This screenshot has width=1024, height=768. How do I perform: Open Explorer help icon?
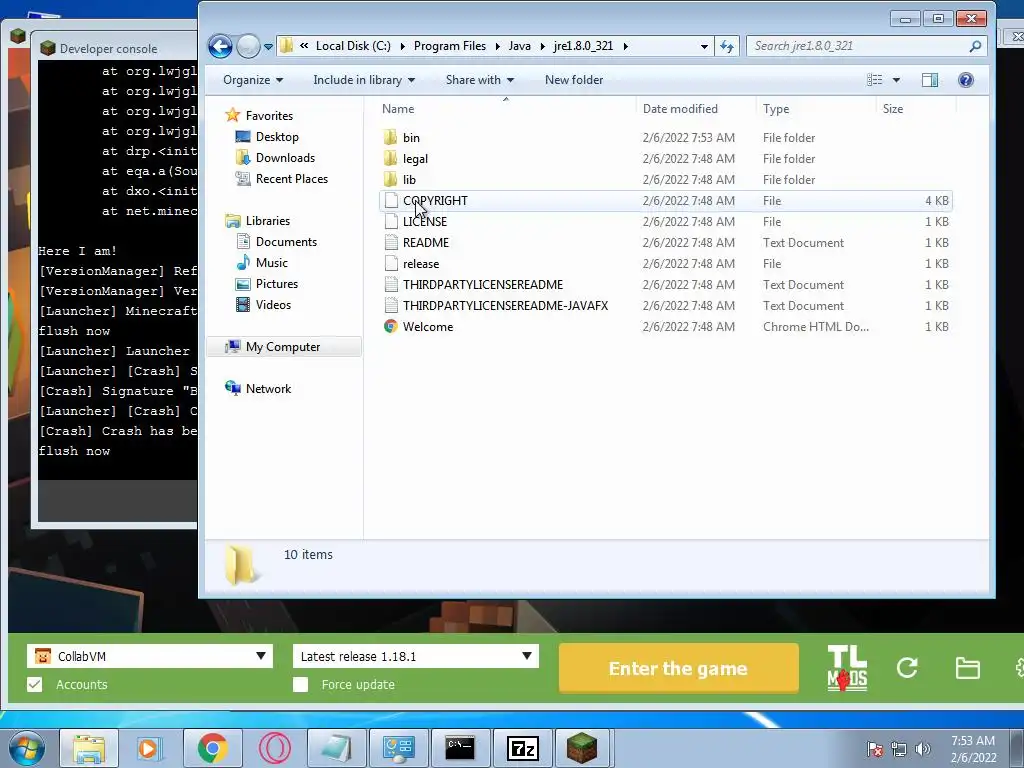tap(966, 80)
